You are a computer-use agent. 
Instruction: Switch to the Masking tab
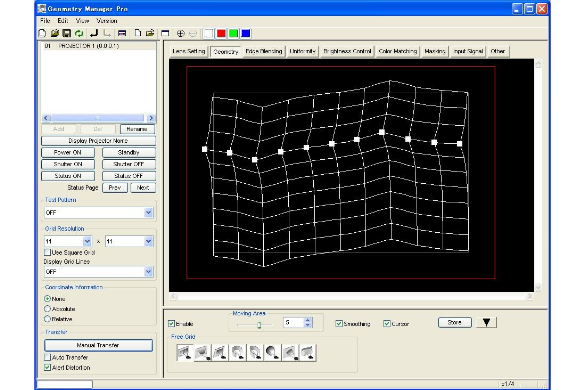click(x=435, y=51)
